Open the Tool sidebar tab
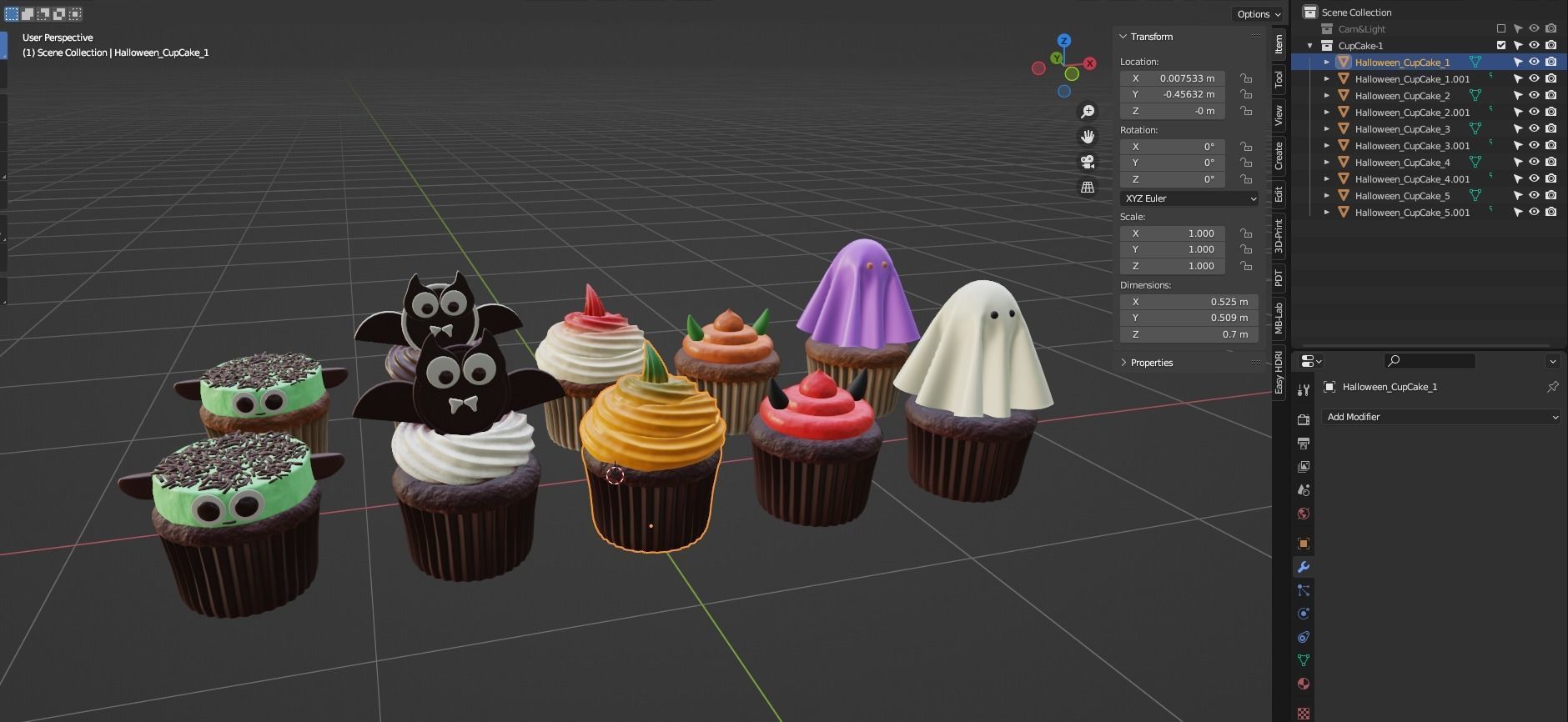This screenshot has height=722, width=1568. coord(1279,79)
